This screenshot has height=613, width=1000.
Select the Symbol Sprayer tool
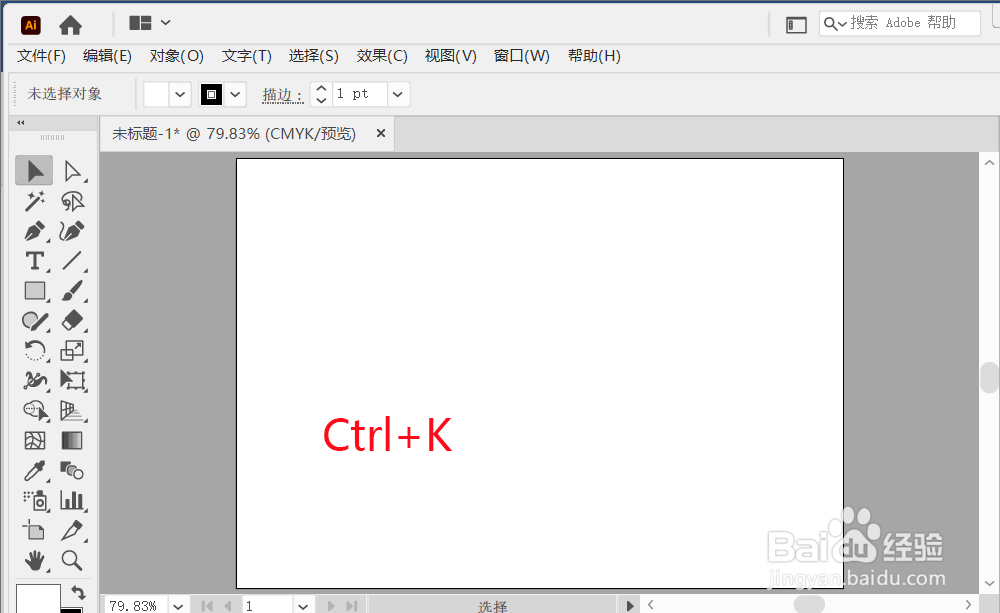point(34,501)
